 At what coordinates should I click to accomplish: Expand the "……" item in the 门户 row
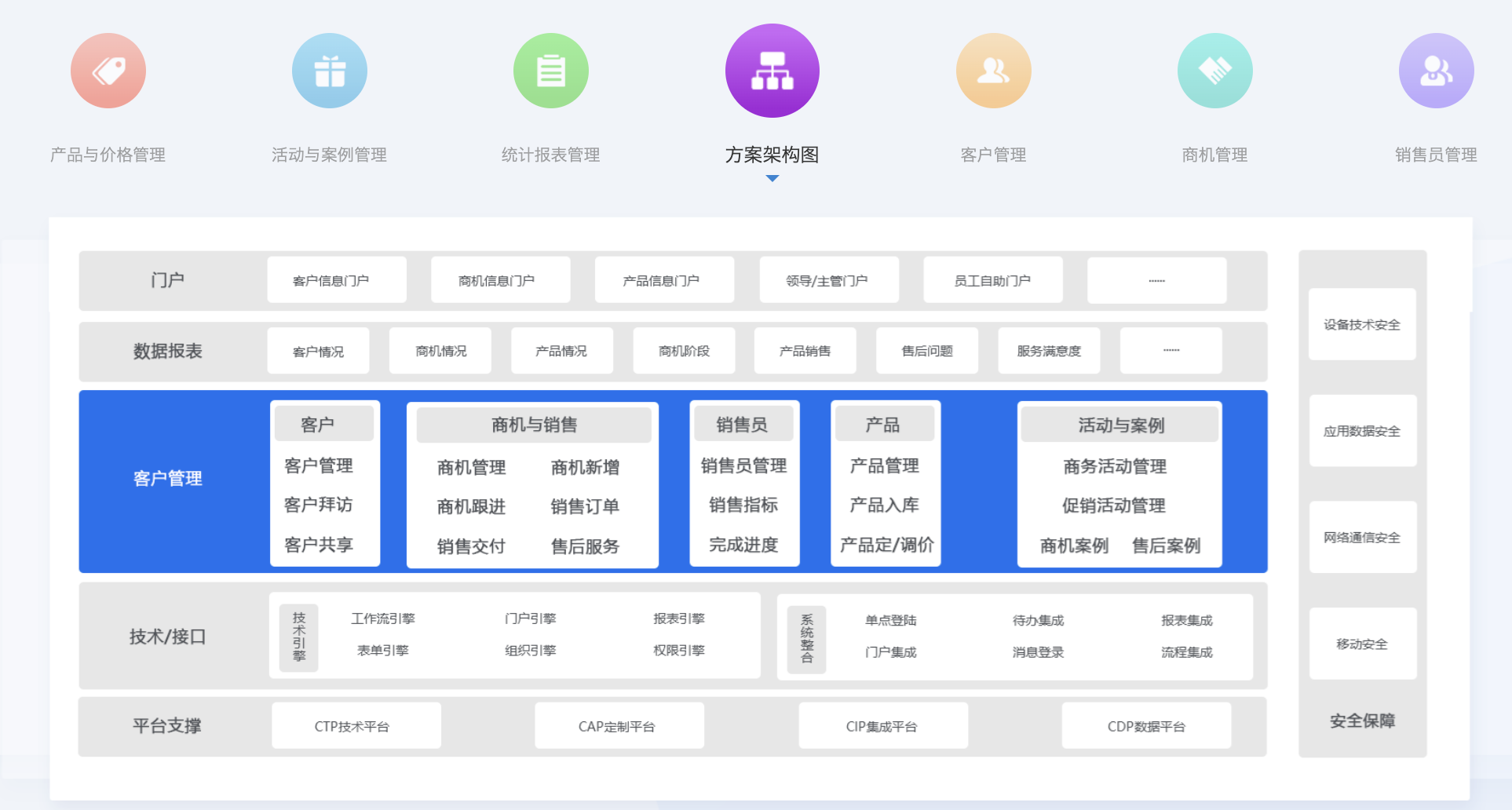(1156, 279)
